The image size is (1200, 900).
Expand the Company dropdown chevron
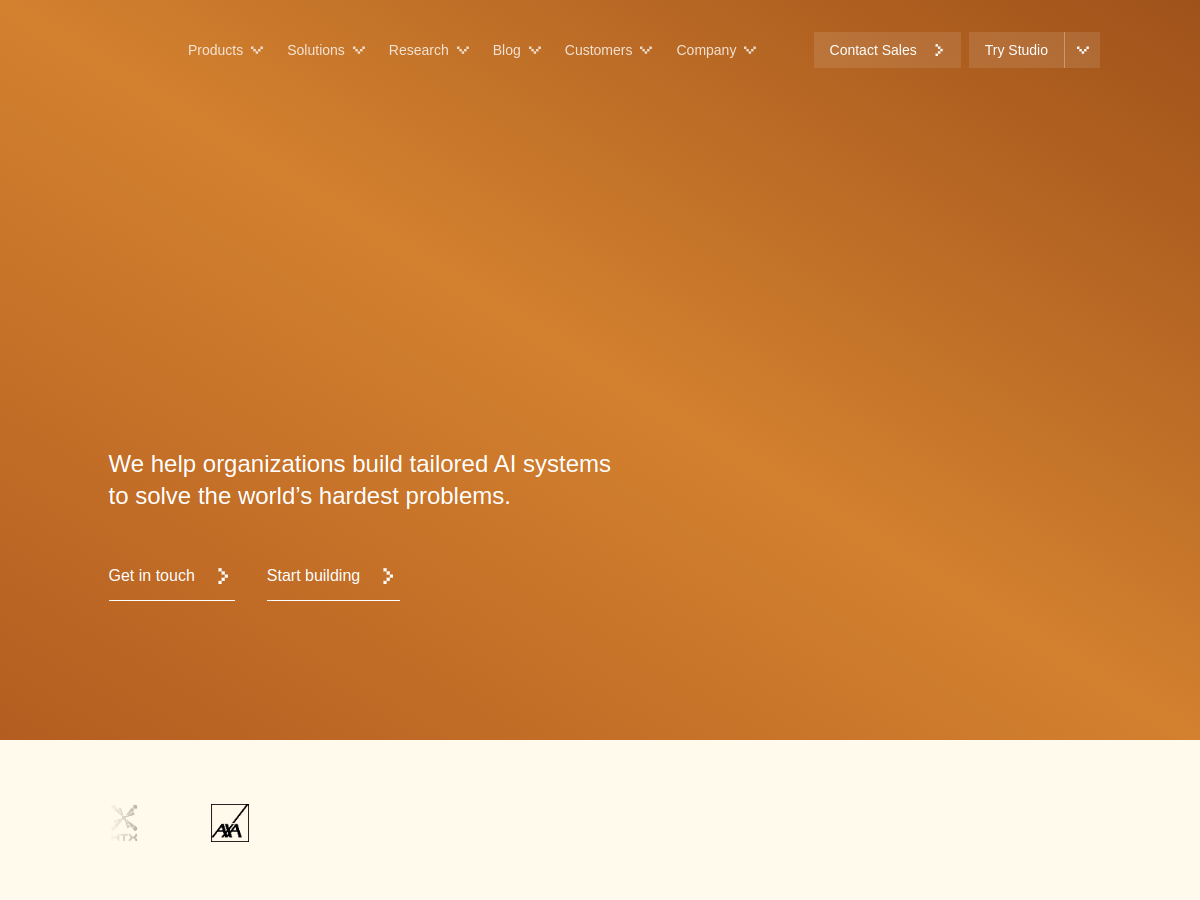tap(749, 50)
